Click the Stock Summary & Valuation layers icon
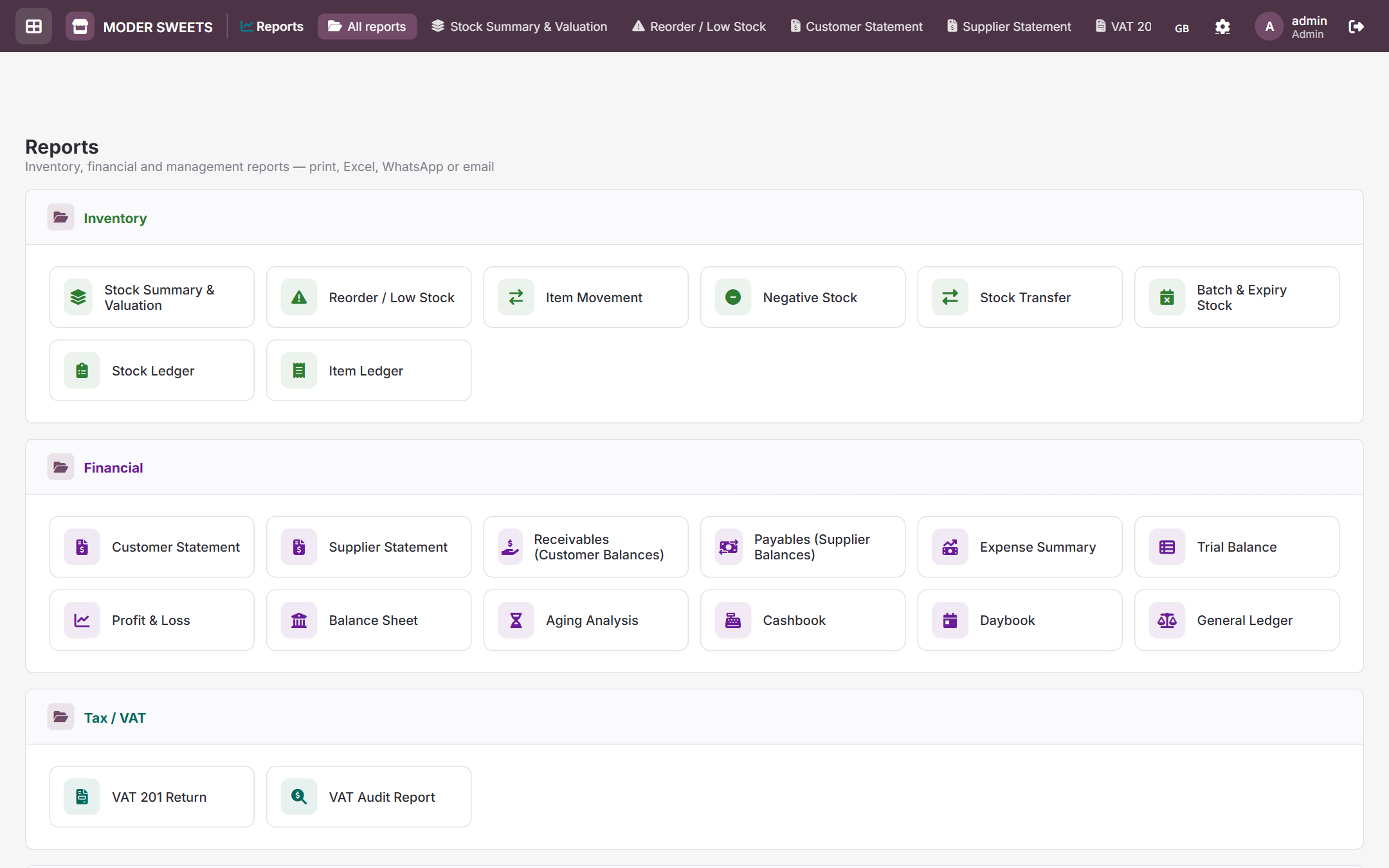This screenshot has height=868, width=1389. coord(78,297)
